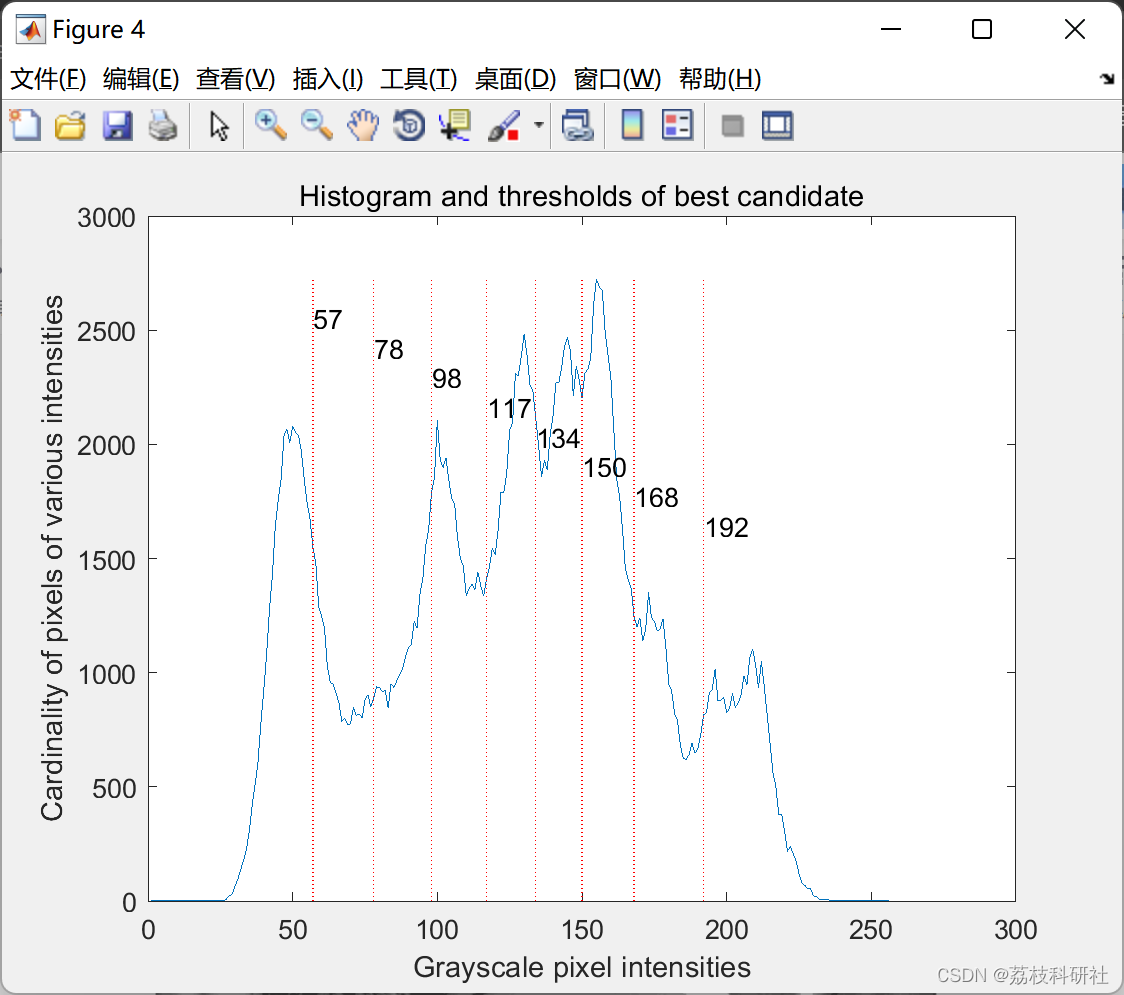The width and height of the screenshot is (1124, 995).
Task: Activate the Zoom Out magnifier tool
Action: [x=316, y=125]
